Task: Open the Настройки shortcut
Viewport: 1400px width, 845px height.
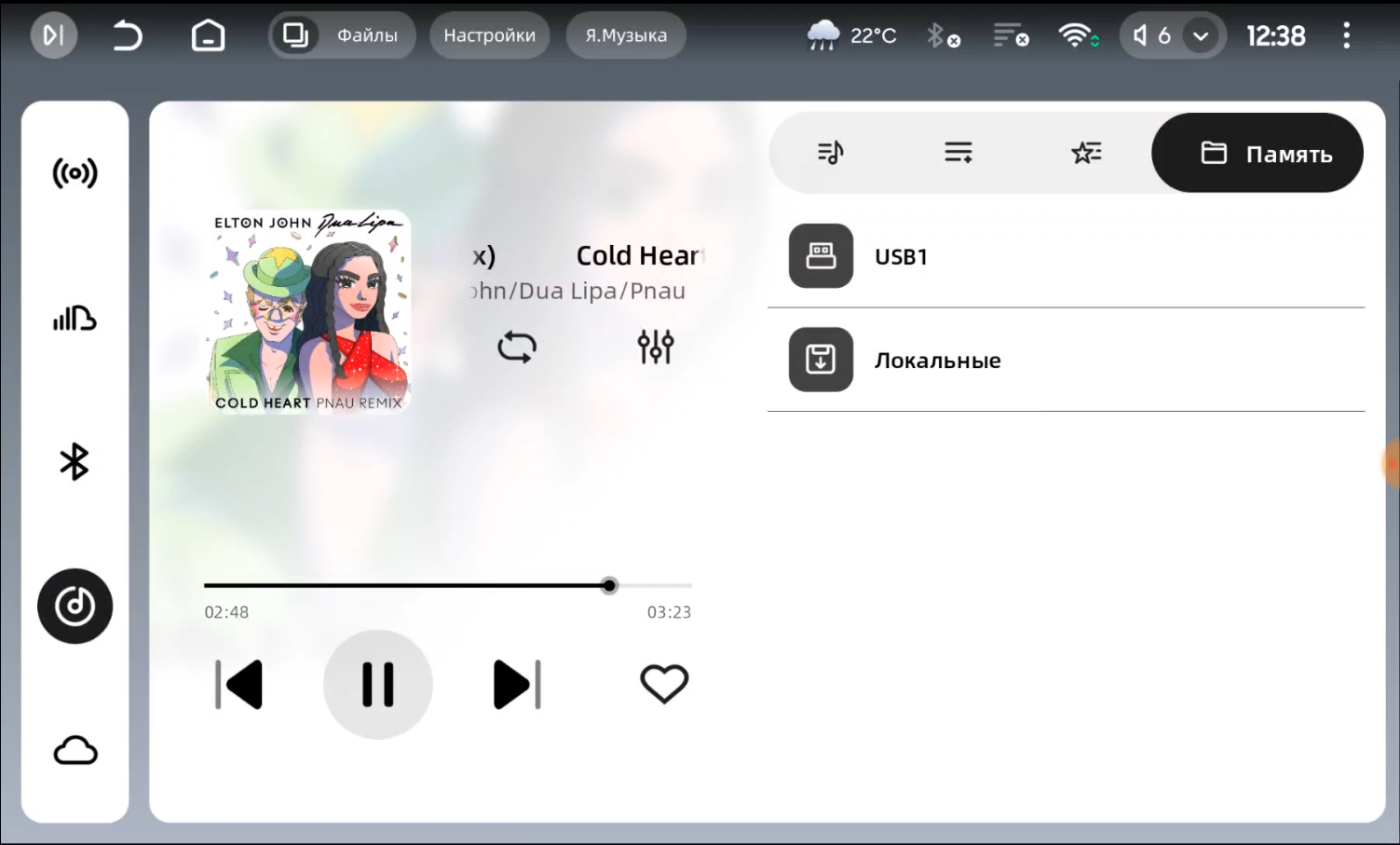Action: pyautogui.click(x=489, y=35)
